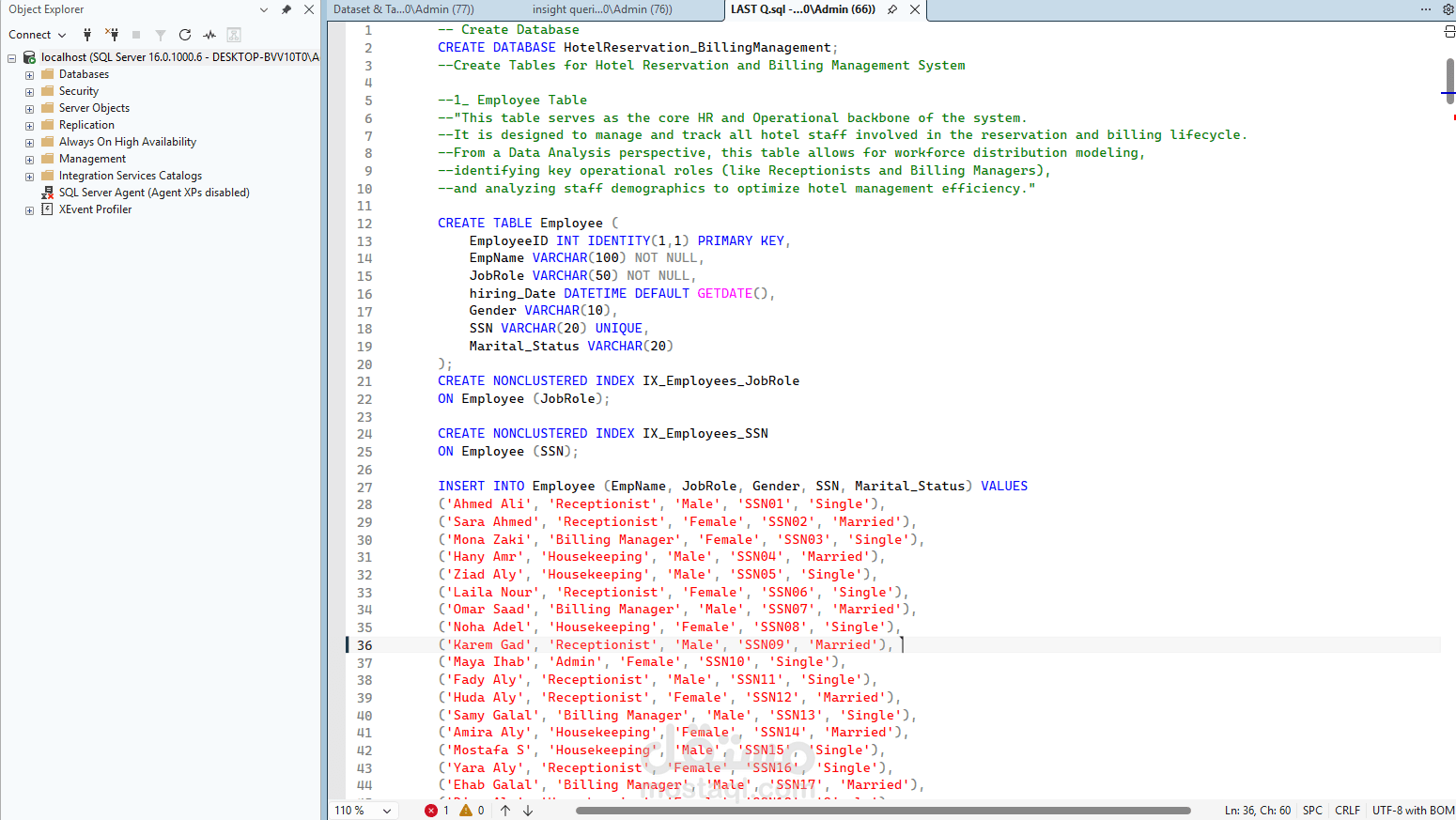This screenshot has width=1456, height=820.
Task: Close the Object Explorer panel
Action: (x=308, y=9)
